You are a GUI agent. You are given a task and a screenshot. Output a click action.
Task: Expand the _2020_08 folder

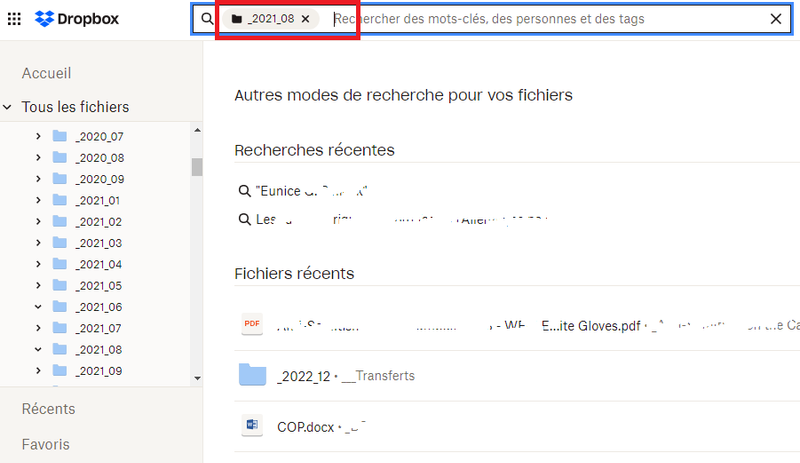pyautogui.click(x=38, y=158)
